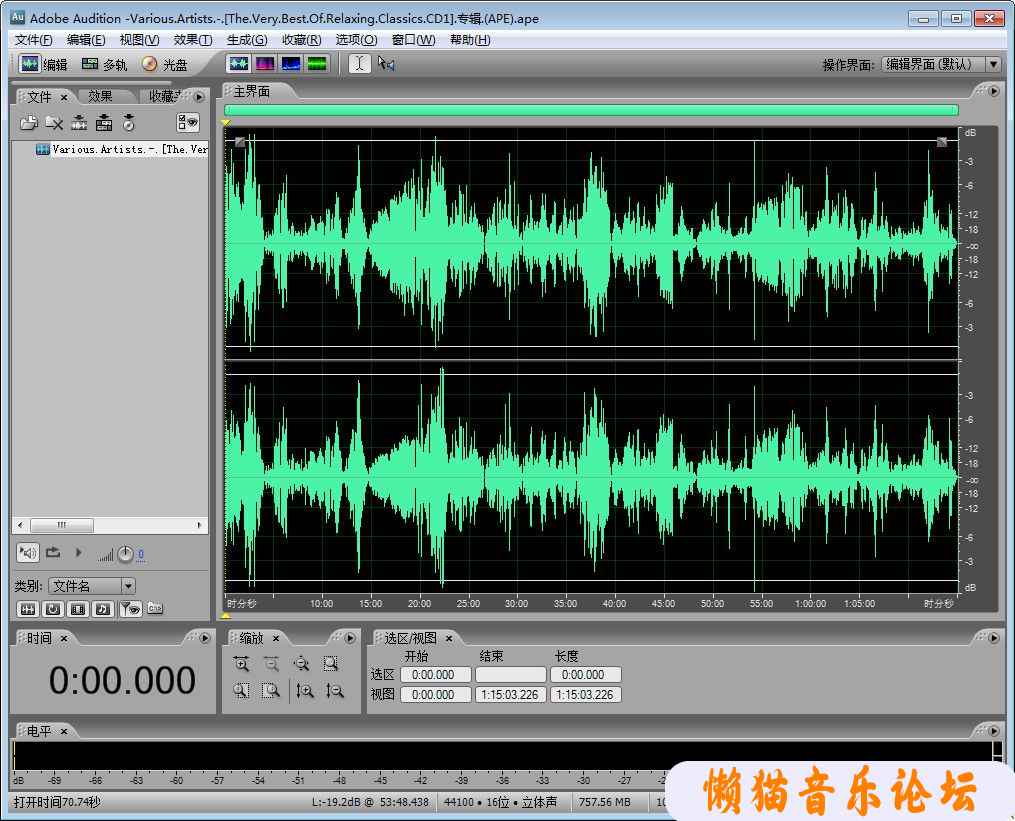Toggle auto-play speaker button in Files panel
The width and height of the screenshot is (1015, 821).
tap(27, 552)
